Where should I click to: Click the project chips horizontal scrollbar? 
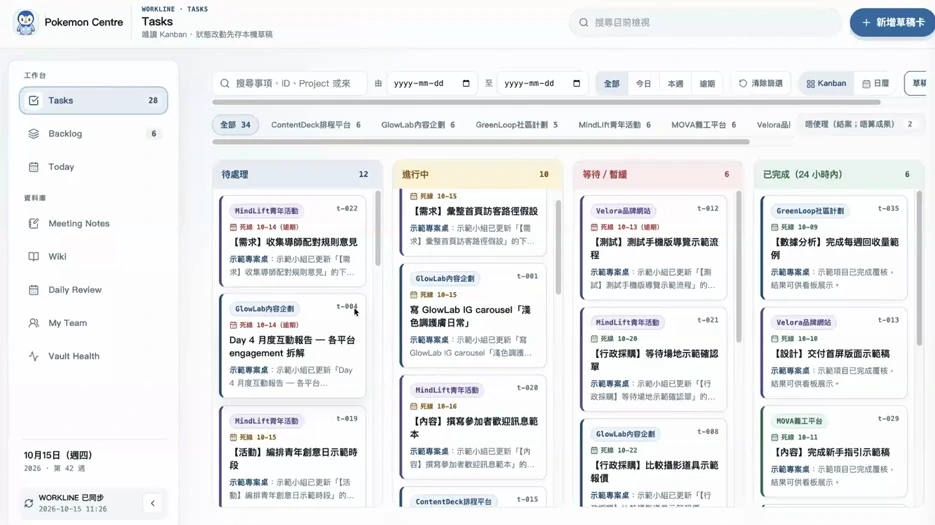481,142
